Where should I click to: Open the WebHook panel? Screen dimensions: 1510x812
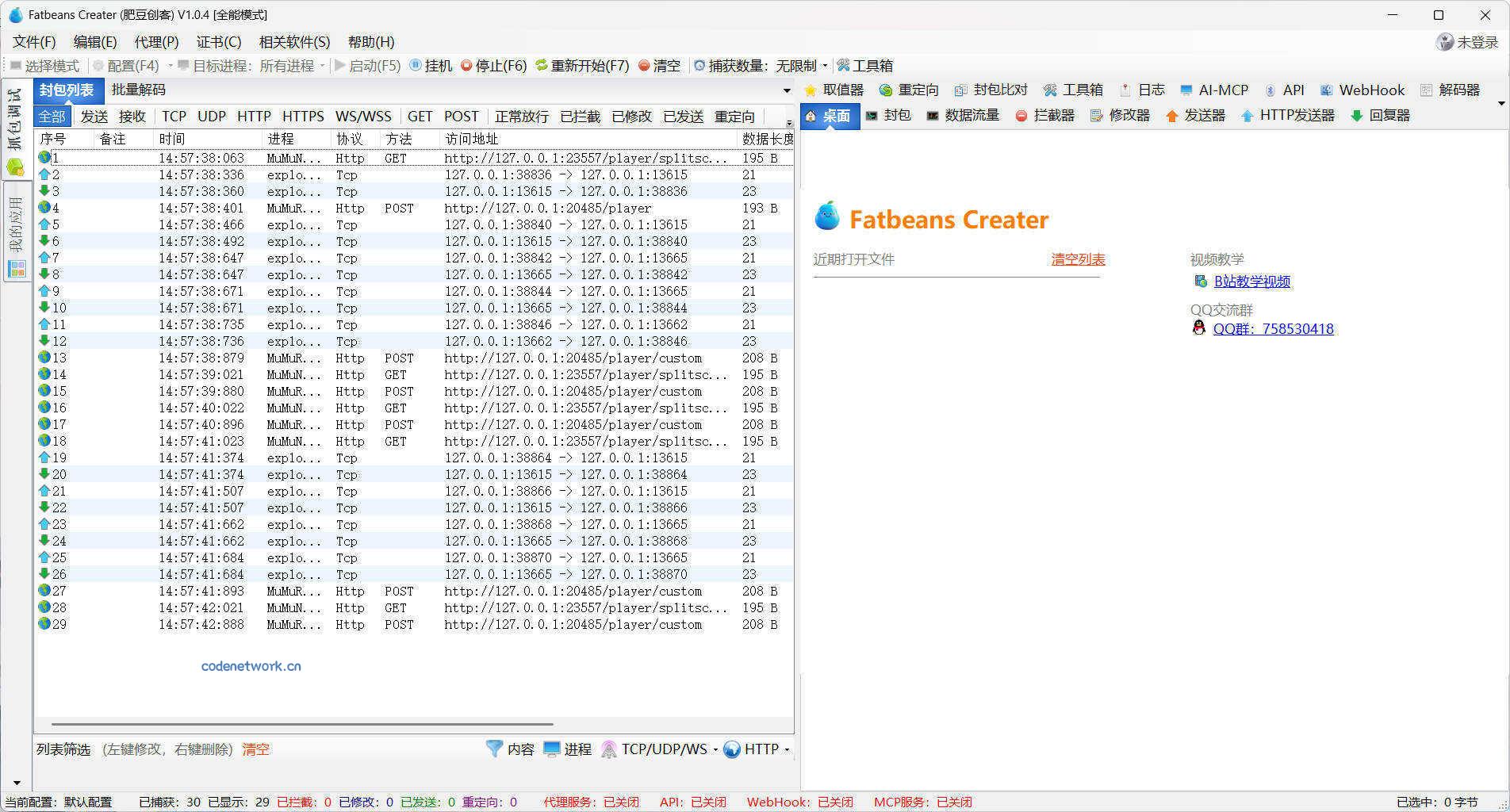[x=1362, y=90]
